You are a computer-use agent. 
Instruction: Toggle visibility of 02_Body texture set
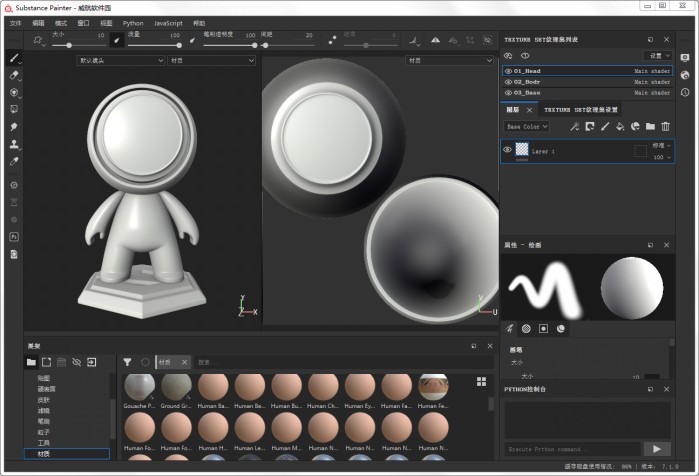click(x=508, y=82)
